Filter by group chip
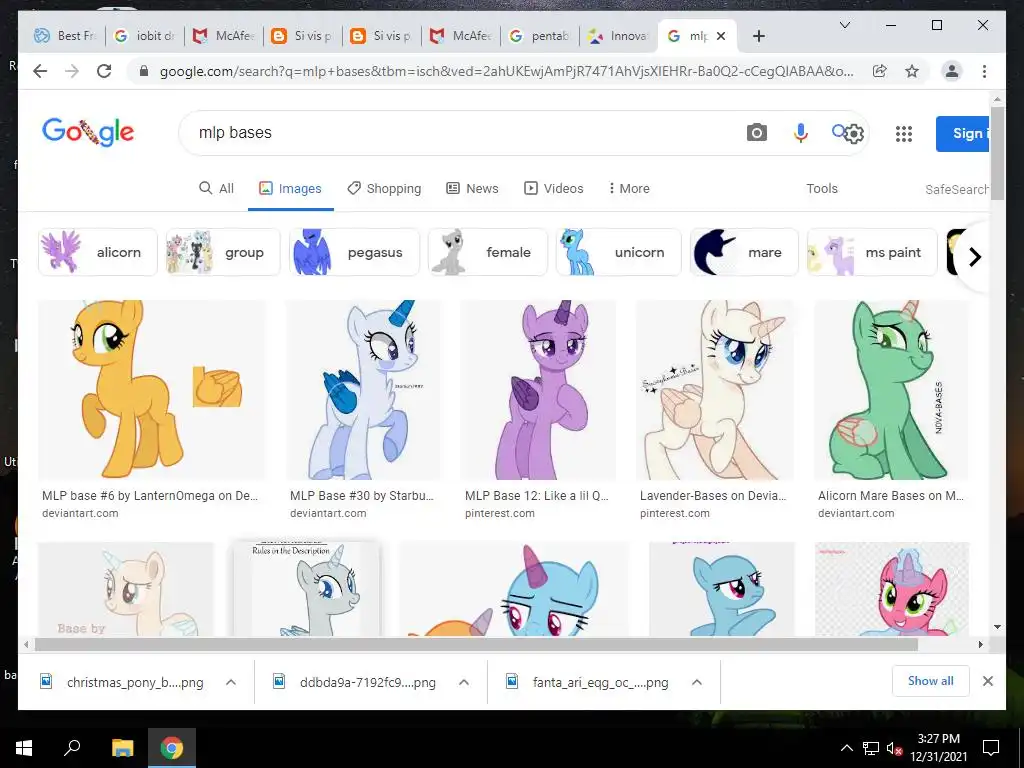1024x768 pixels. [x=223, y=252]
